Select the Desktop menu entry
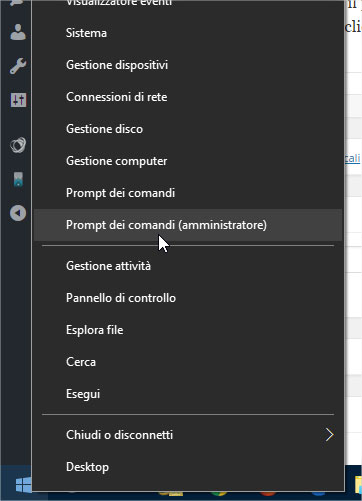 (188, 467)
